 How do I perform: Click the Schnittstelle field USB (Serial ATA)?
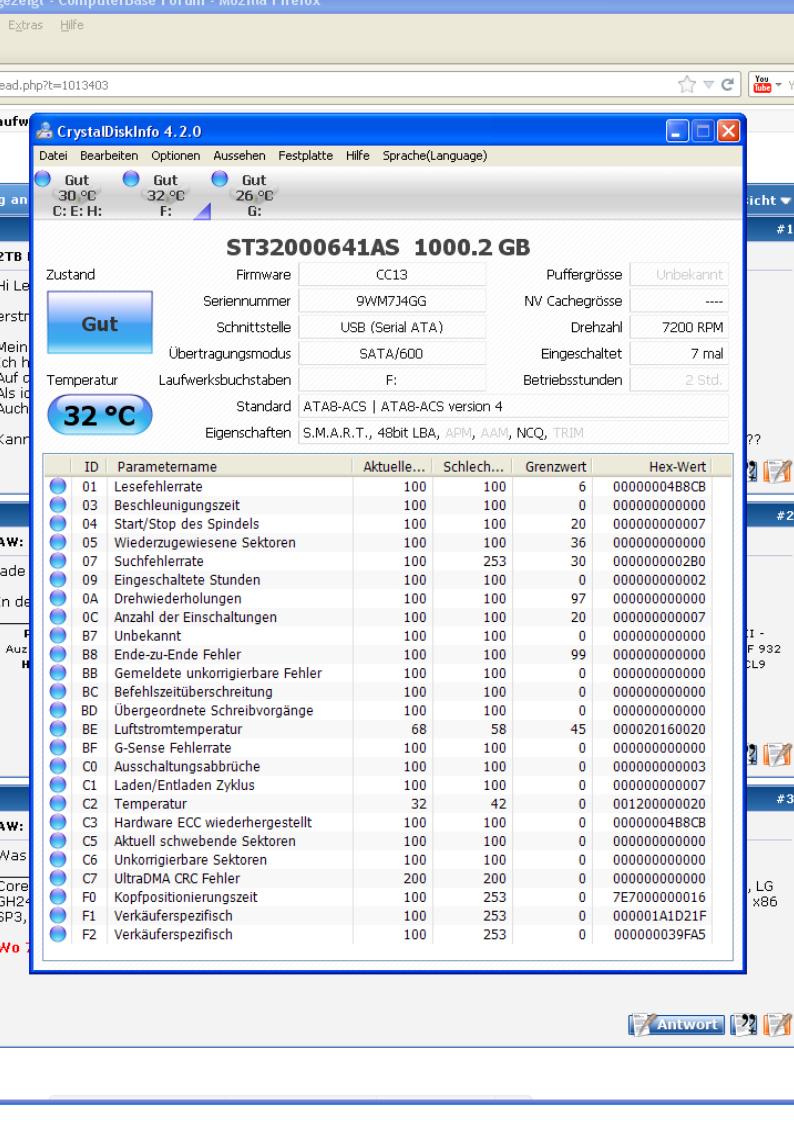tap(392, 327)
